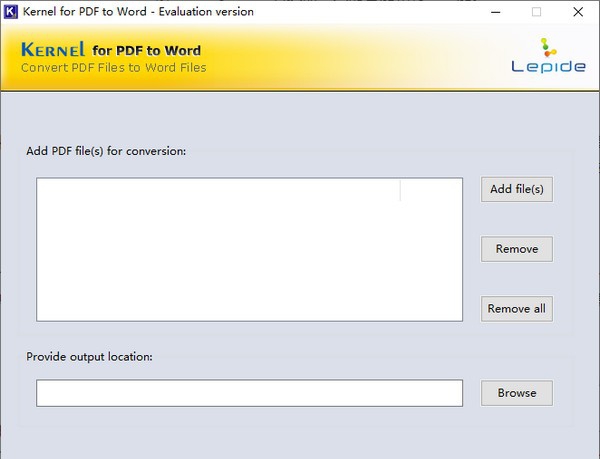Screen dimensions: 600x459
Task: Click the Remove button
Action: tap(517, 249)
